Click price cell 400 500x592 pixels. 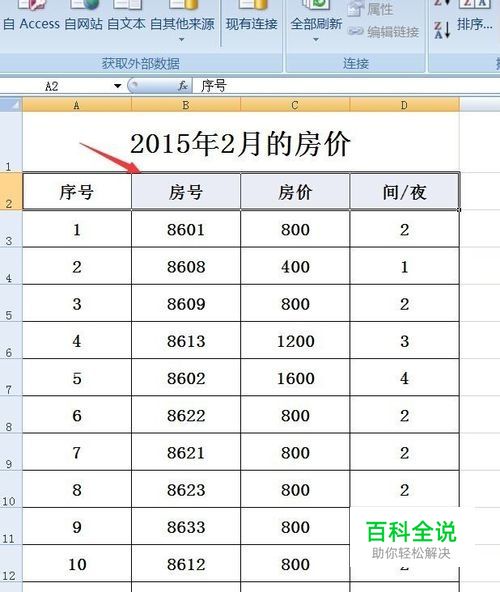[295, 266]
